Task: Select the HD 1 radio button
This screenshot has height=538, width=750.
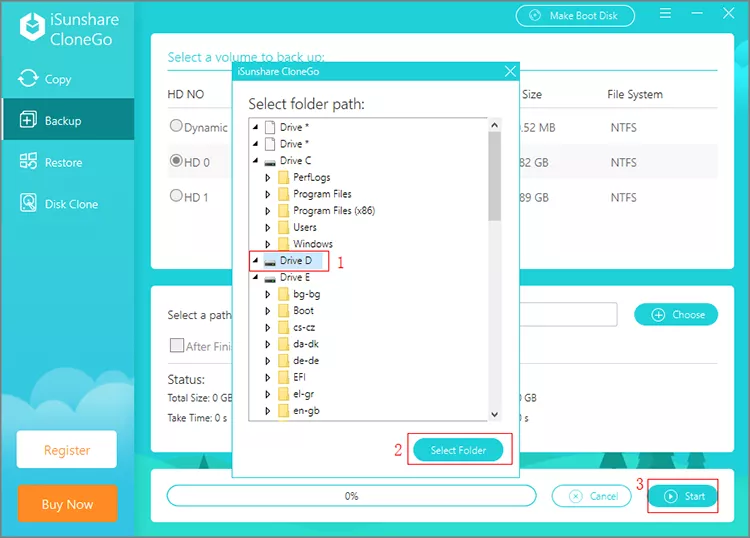Action: point(176,196)
